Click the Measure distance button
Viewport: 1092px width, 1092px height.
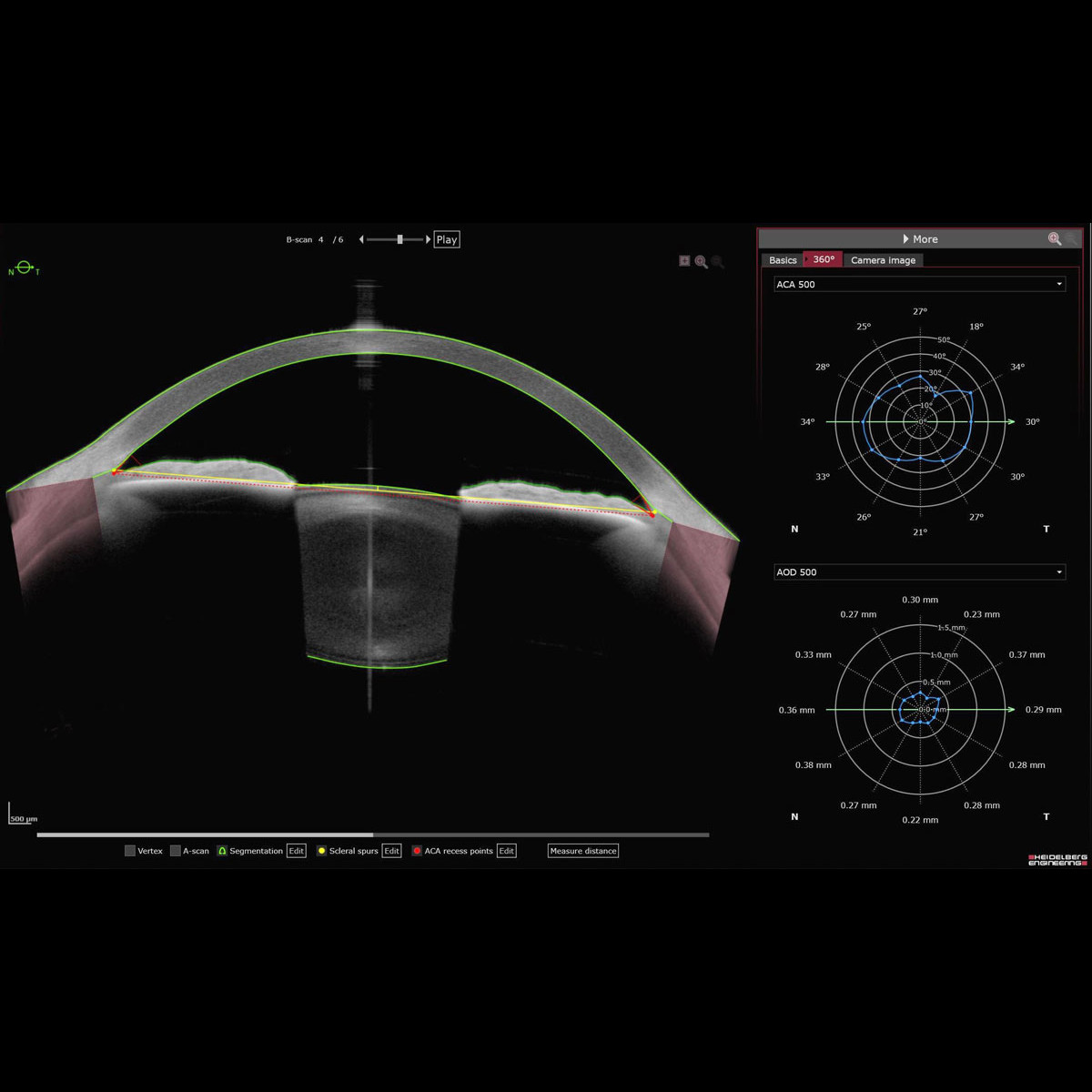[x=583, y=851]
